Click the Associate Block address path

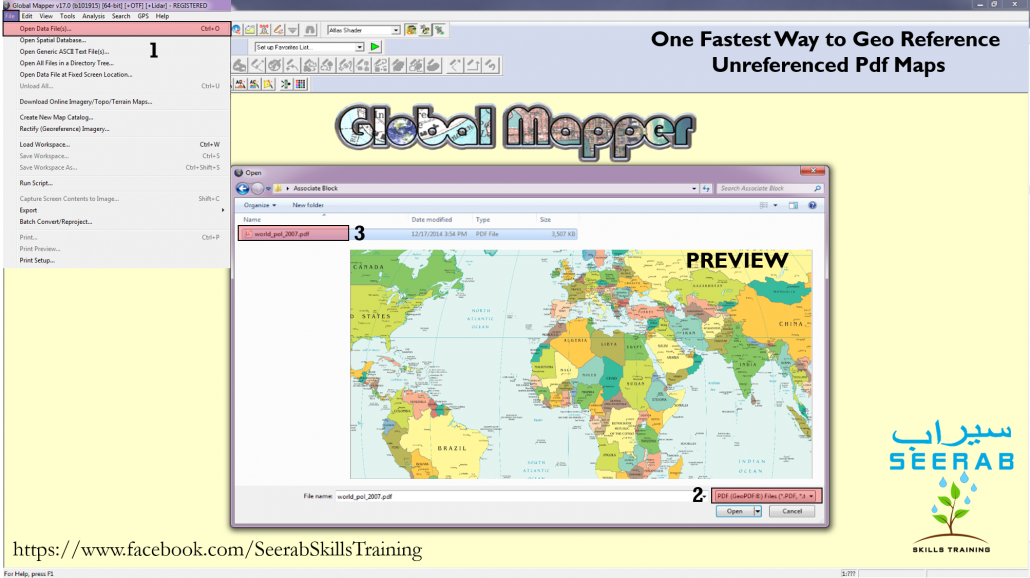tap(315, 189)
